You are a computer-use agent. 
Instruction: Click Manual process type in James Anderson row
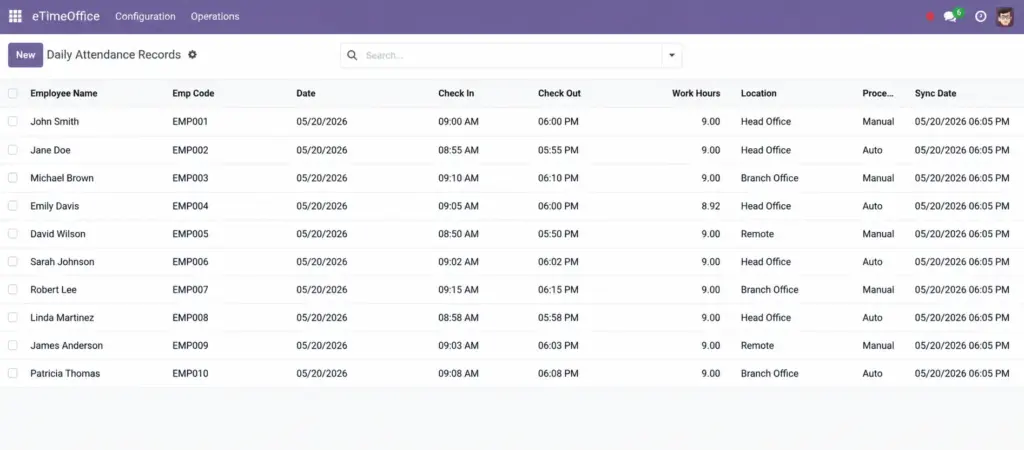(x=878, y=346)
